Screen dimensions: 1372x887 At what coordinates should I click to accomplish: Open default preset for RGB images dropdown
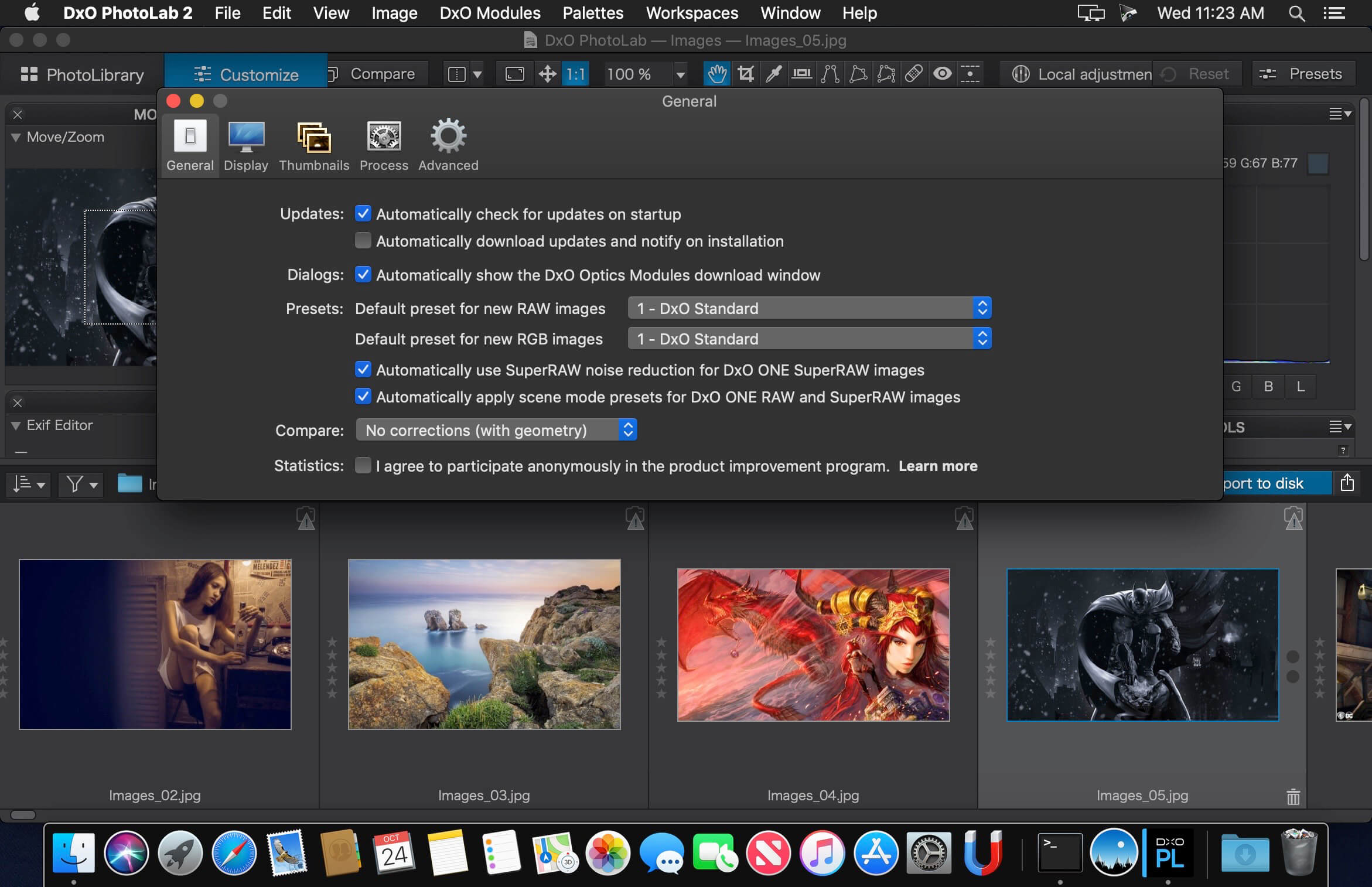(809, 339)
